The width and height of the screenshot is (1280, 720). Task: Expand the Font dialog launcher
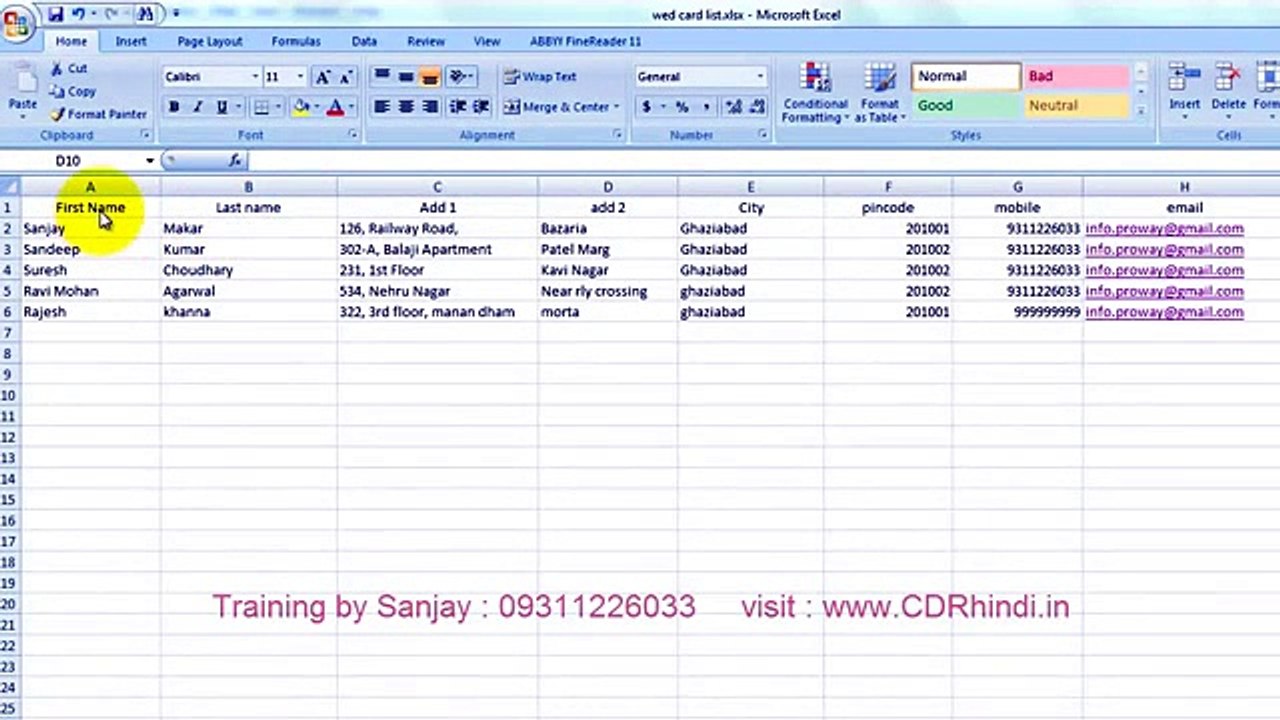(353, 135)
